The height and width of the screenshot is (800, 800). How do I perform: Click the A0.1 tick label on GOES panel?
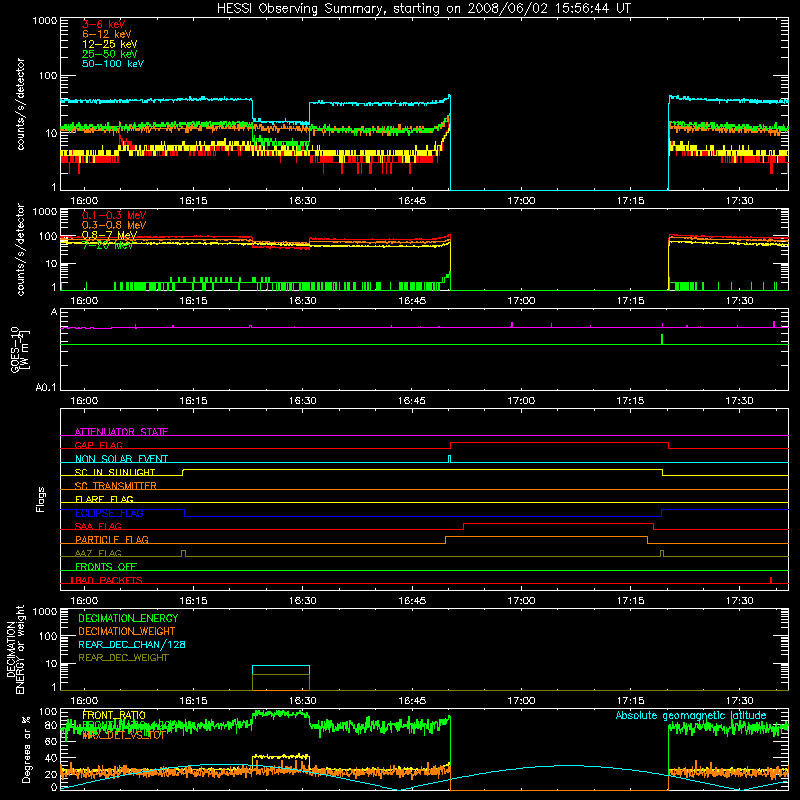click(x=46, y=387)
